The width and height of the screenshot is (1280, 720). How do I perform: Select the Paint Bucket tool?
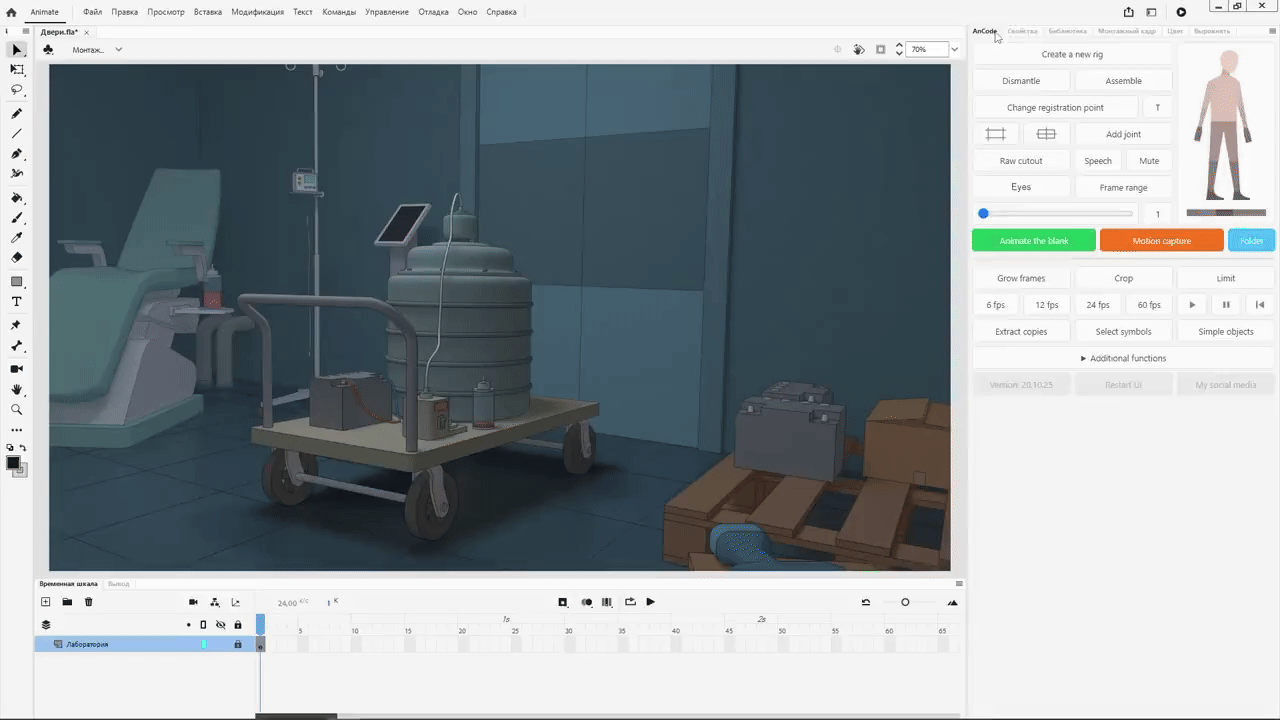[x=17, y=198]
